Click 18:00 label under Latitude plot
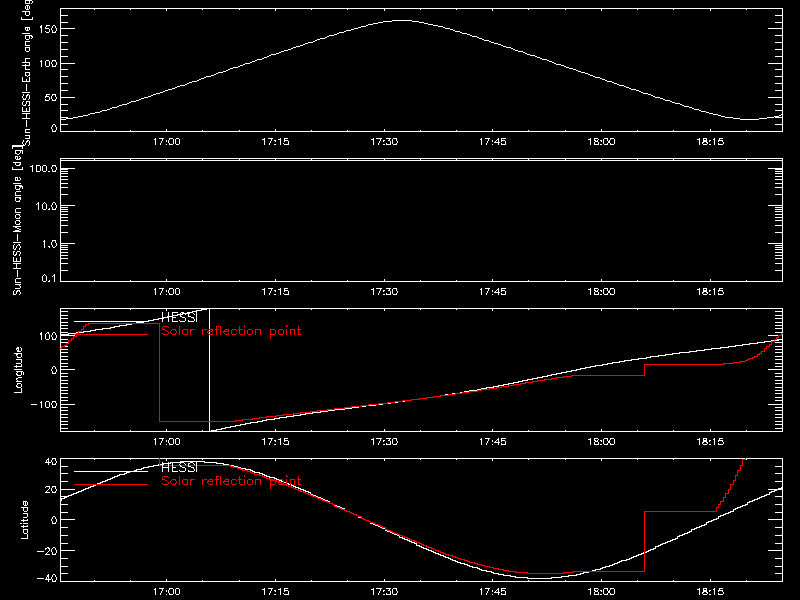 [602, 592]
